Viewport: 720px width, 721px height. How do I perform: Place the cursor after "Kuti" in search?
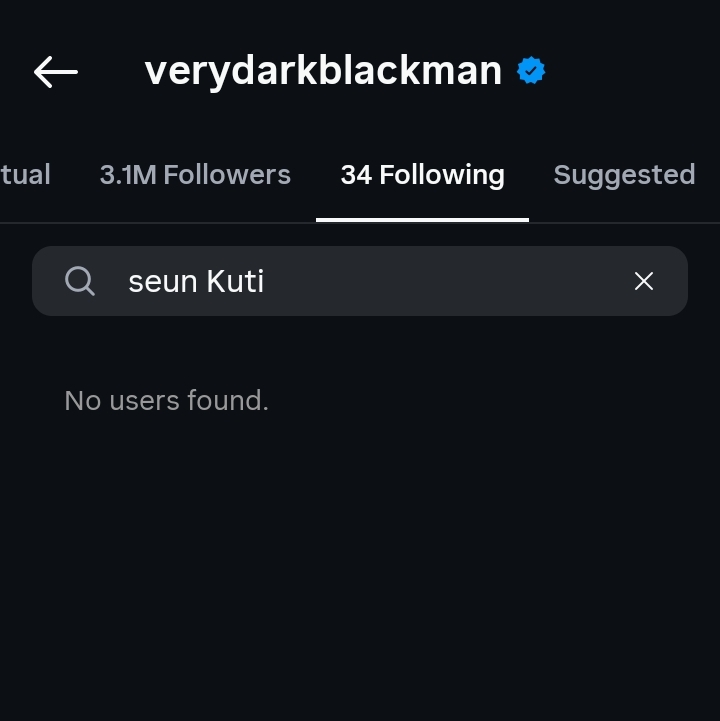click(266, 281)
